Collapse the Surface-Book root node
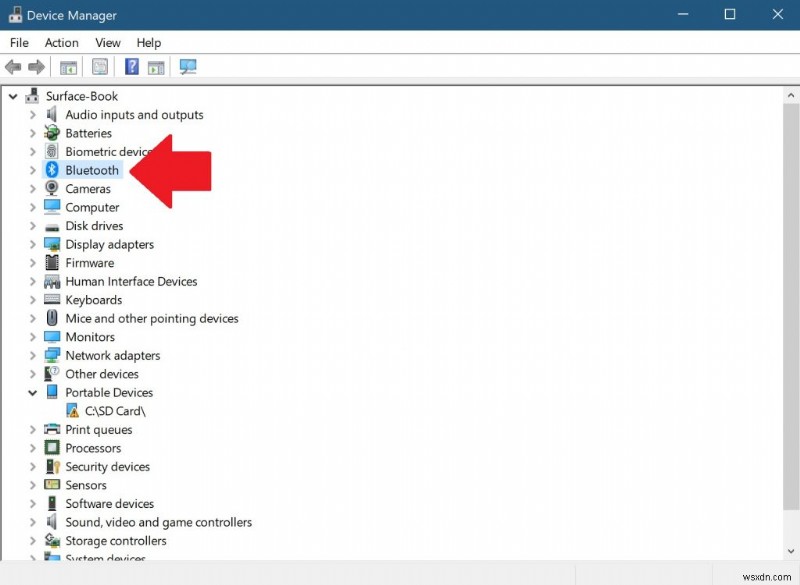 (x=13, y=96)
